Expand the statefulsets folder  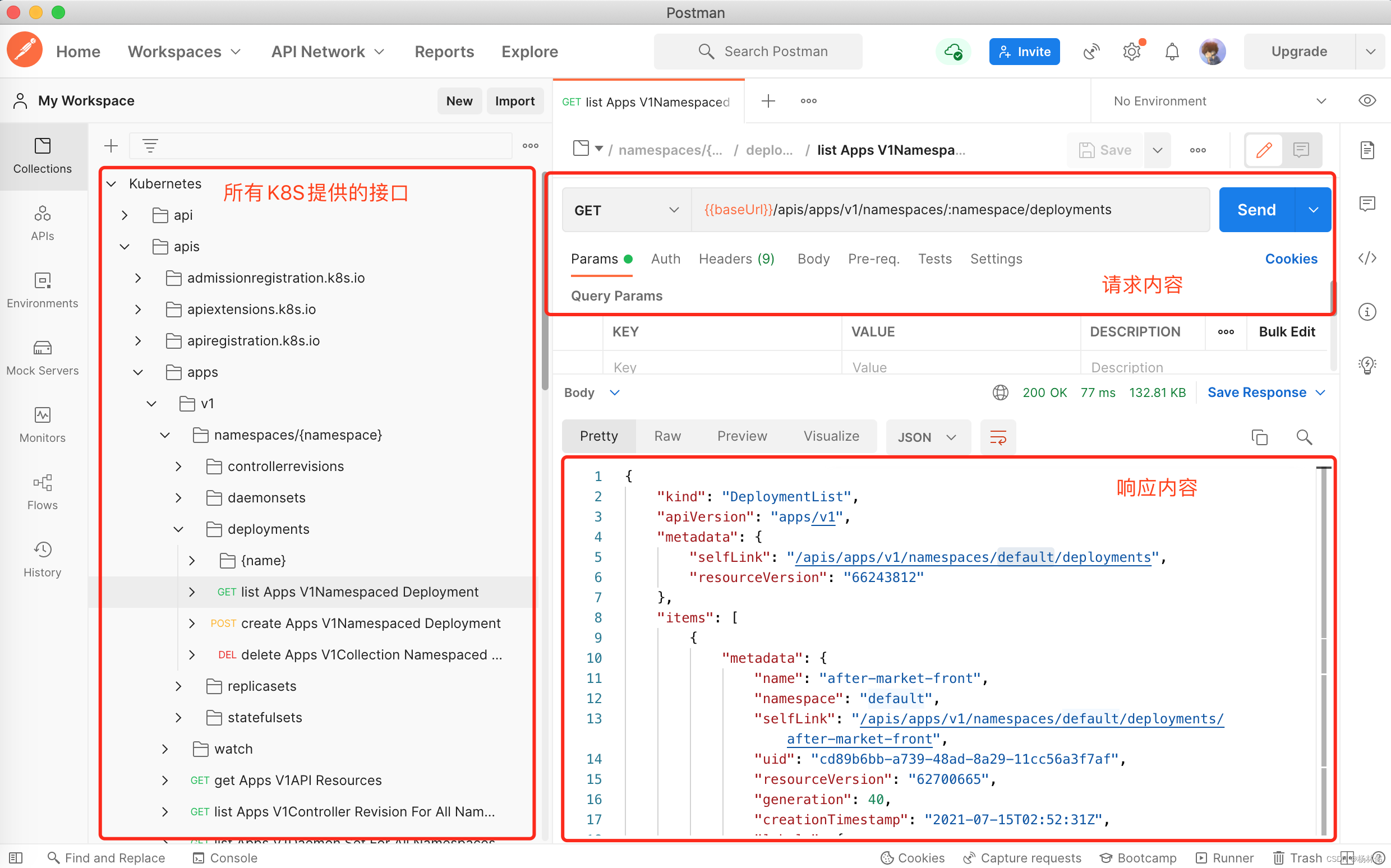click(x=178, y=718)
